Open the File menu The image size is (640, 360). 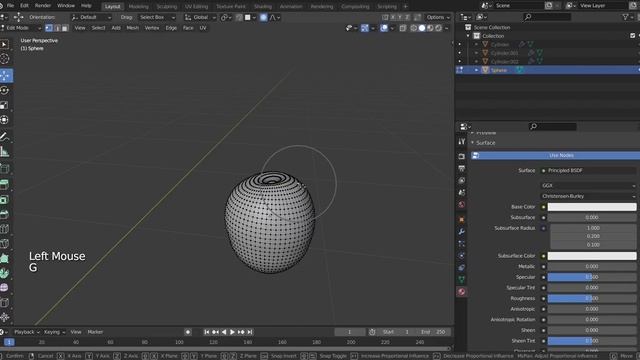coord(11,6)
